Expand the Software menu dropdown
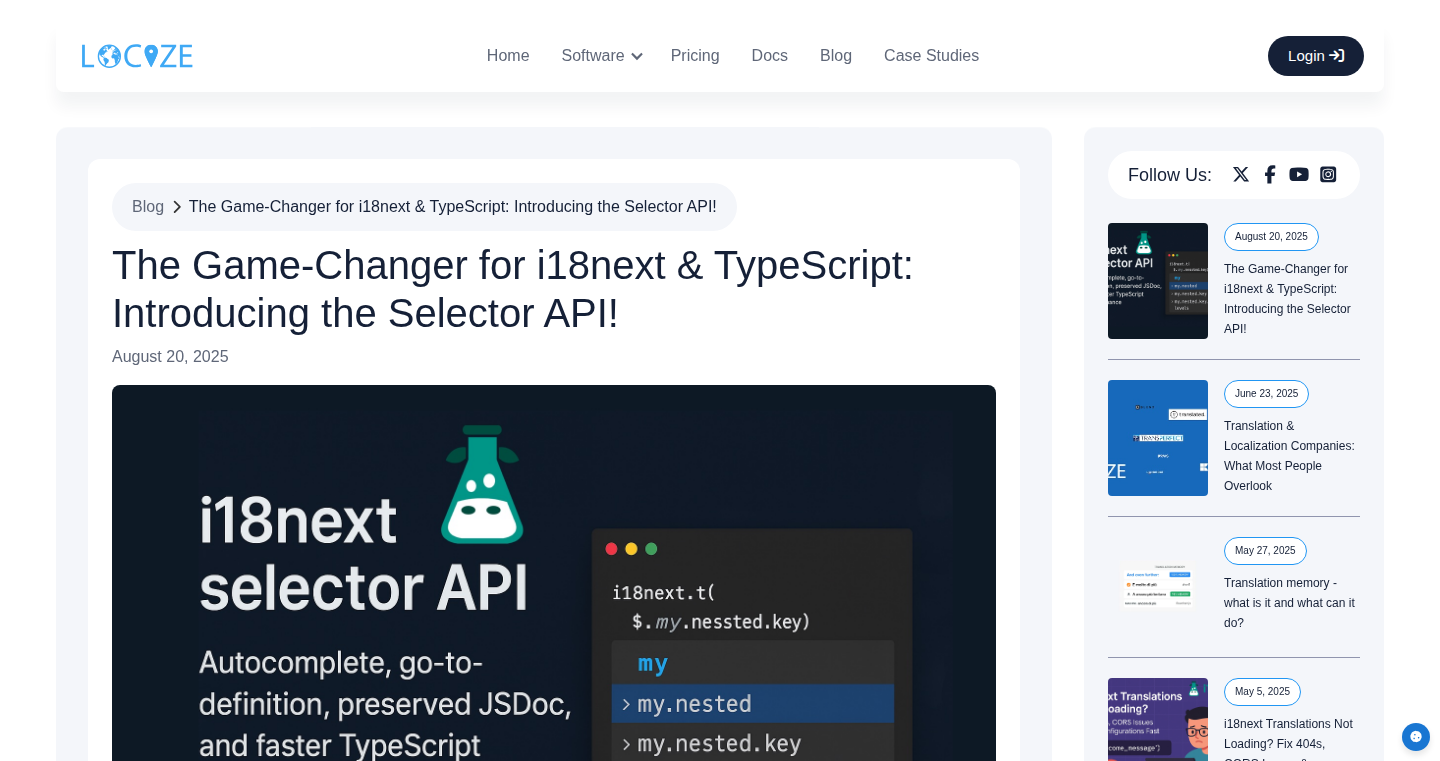 tap(602, 56)
